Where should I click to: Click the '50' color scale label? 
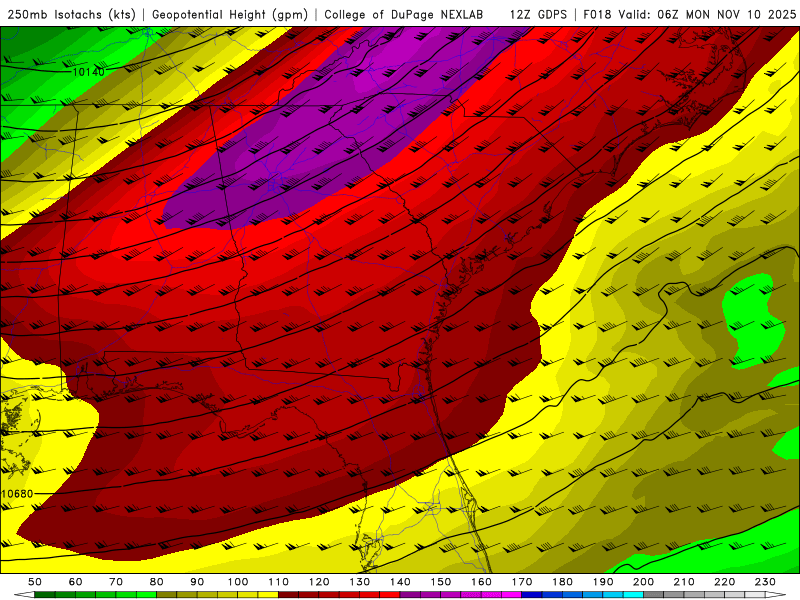click(x=35, y=582)
